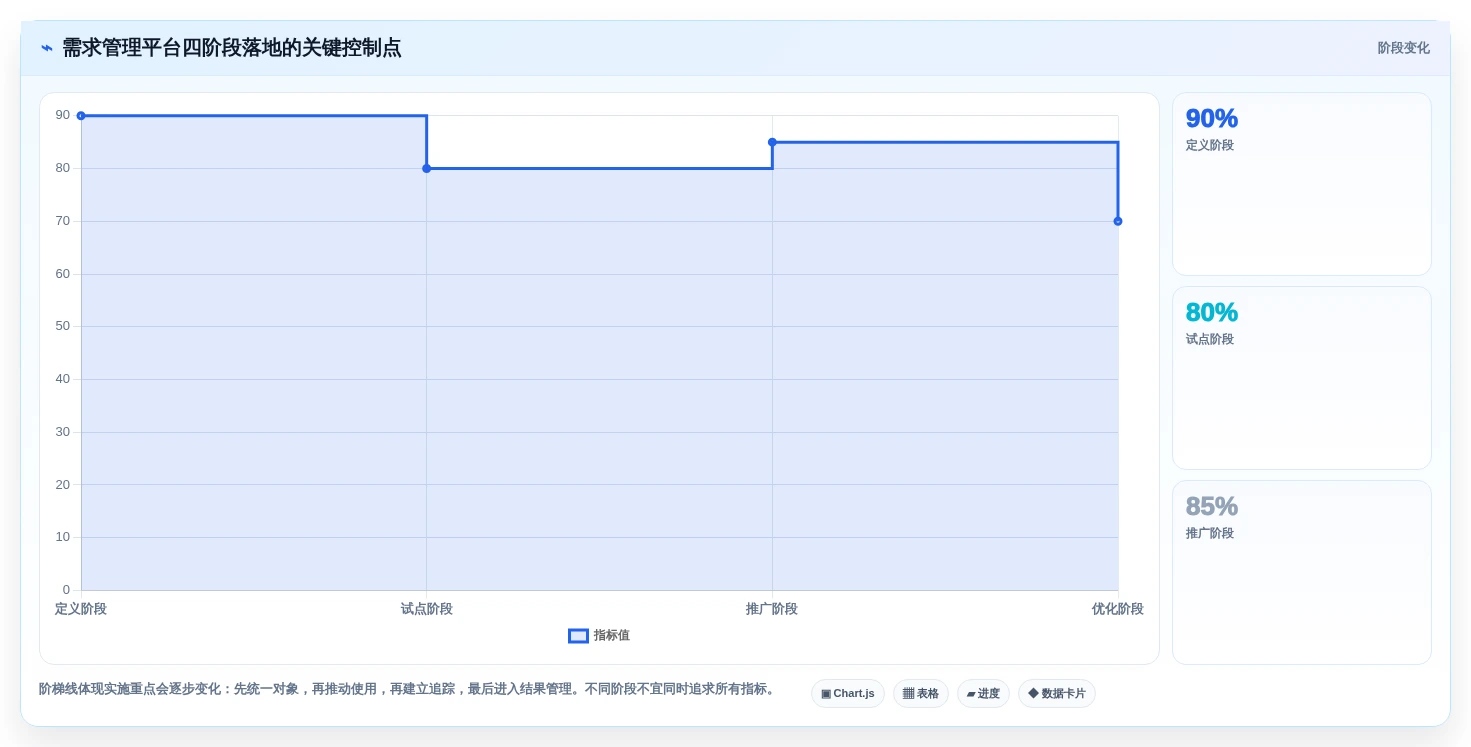The image size is (1471, 747).
Task: Click the 阶段变化 label in the header
Action: tap(1403, 48)
